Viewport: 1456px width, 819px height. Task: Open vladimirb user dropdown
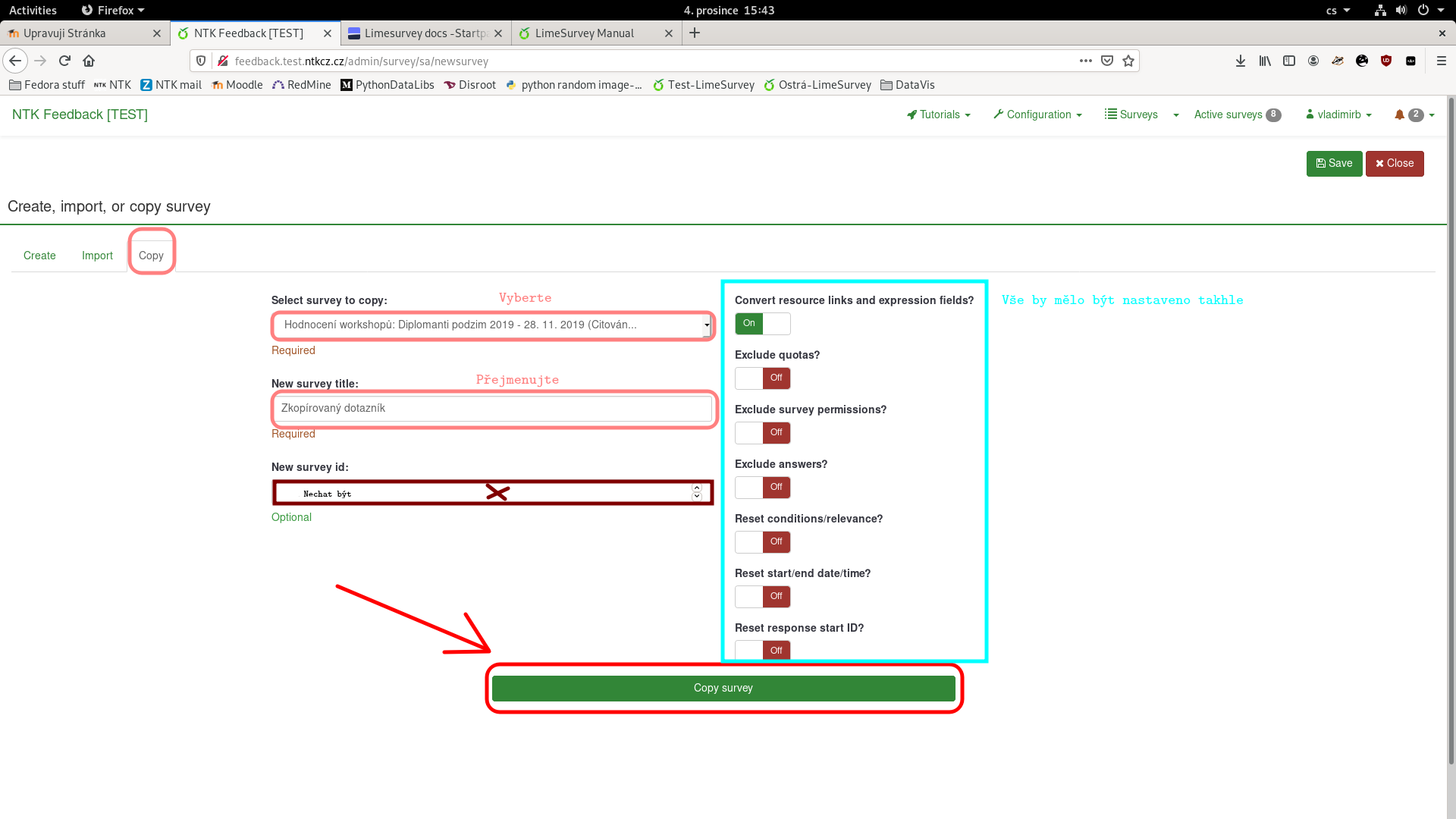tap(1338, 115)
